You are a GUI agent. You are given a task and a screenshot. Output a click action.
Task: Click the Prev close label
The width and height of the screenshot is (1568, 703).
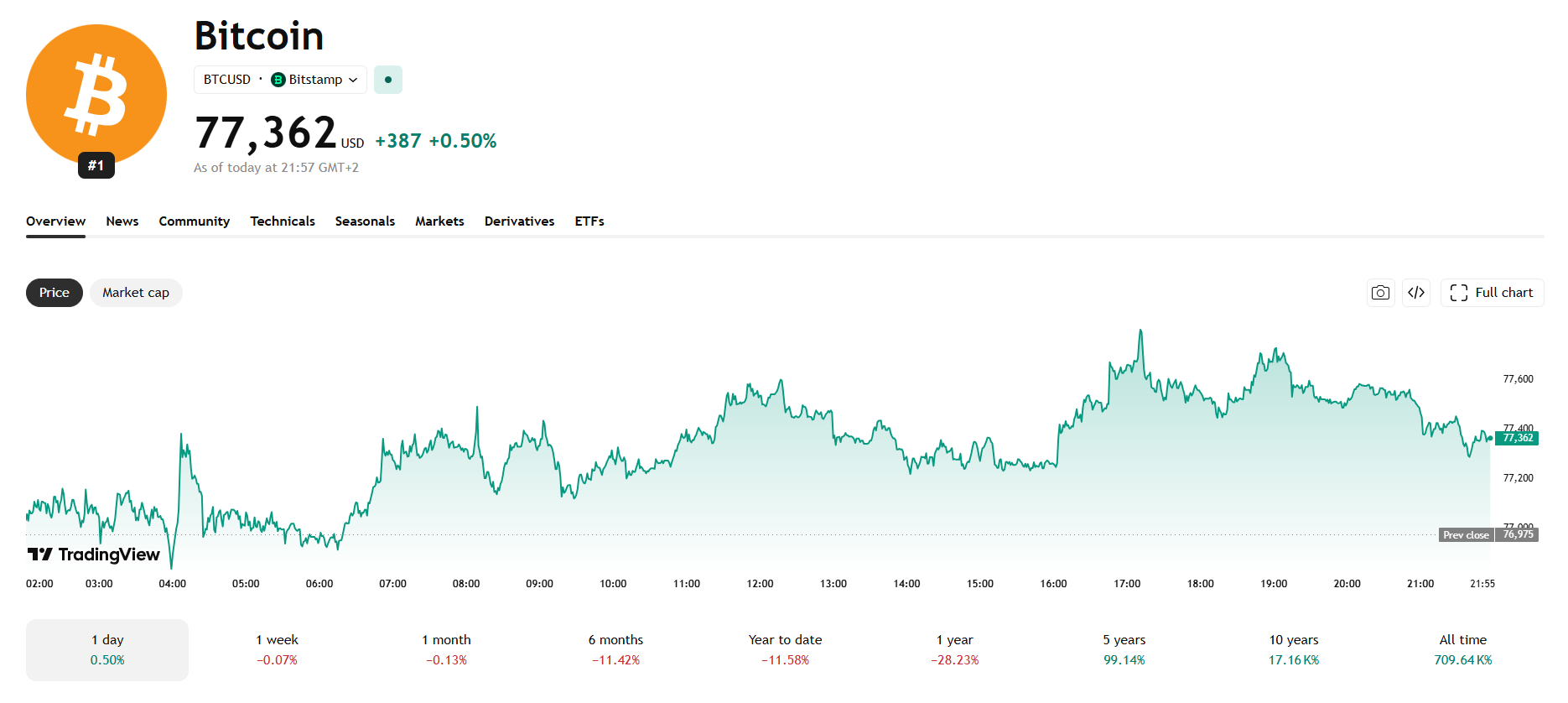tap(1466, 535)
